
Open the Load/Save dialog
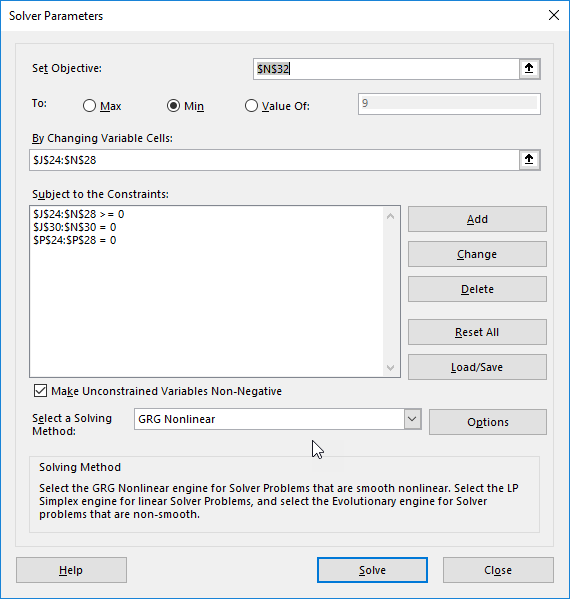coord(477,367)
